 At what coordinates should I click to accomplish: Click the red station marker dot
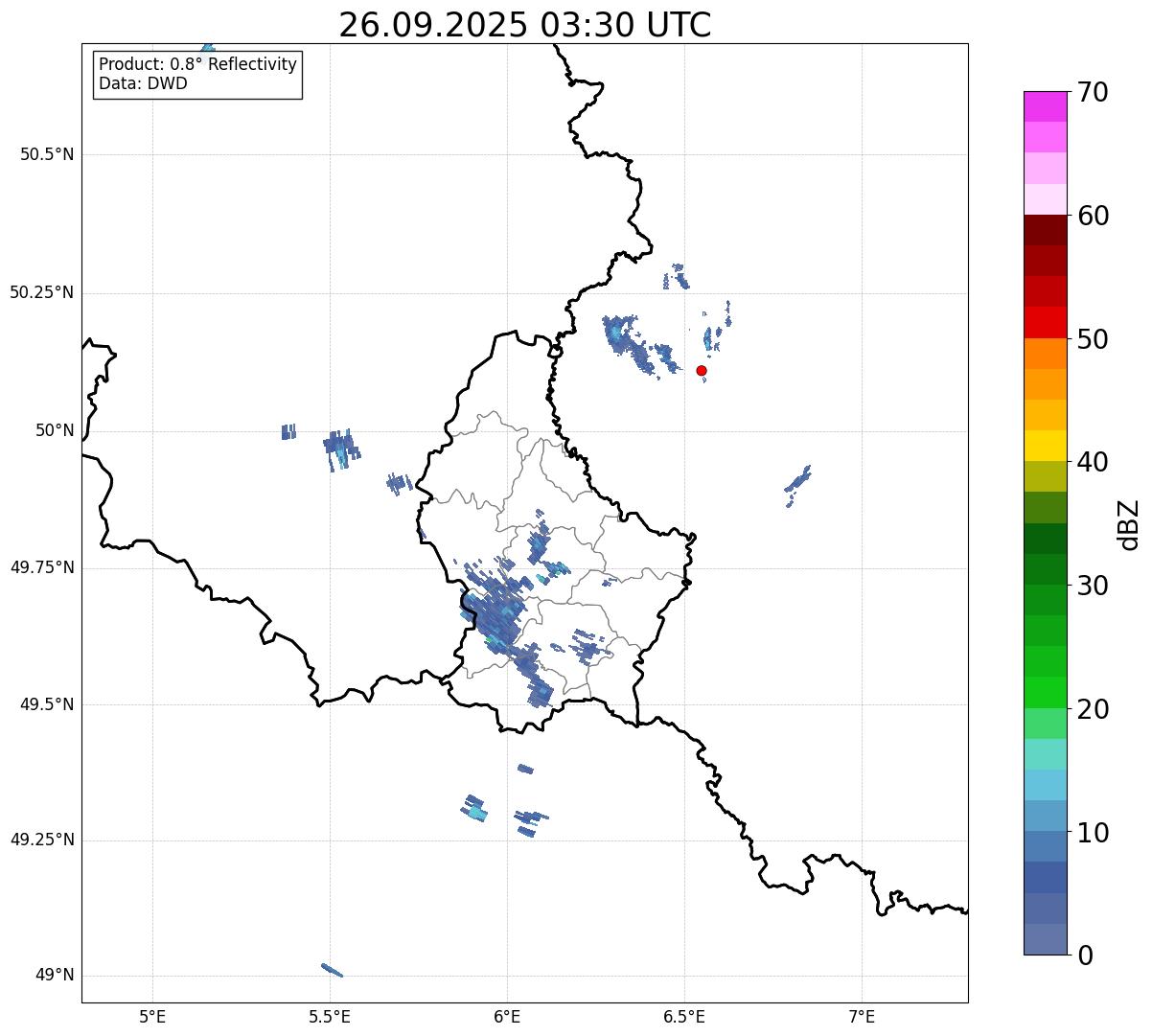pyautogui.click(x=702, y=370)
